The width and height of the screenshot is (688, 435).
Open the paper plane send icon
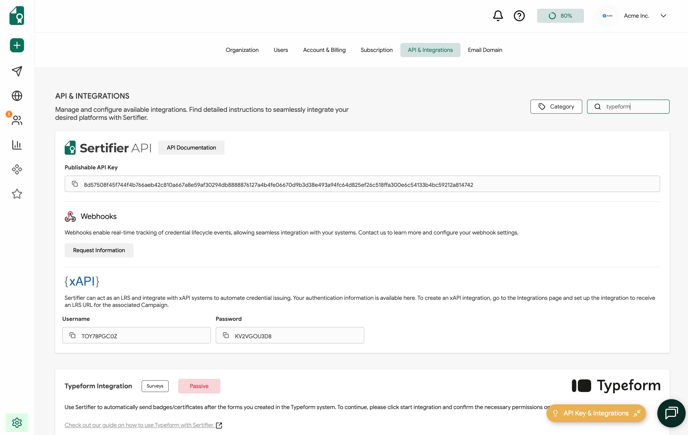(x=17, y=71)
